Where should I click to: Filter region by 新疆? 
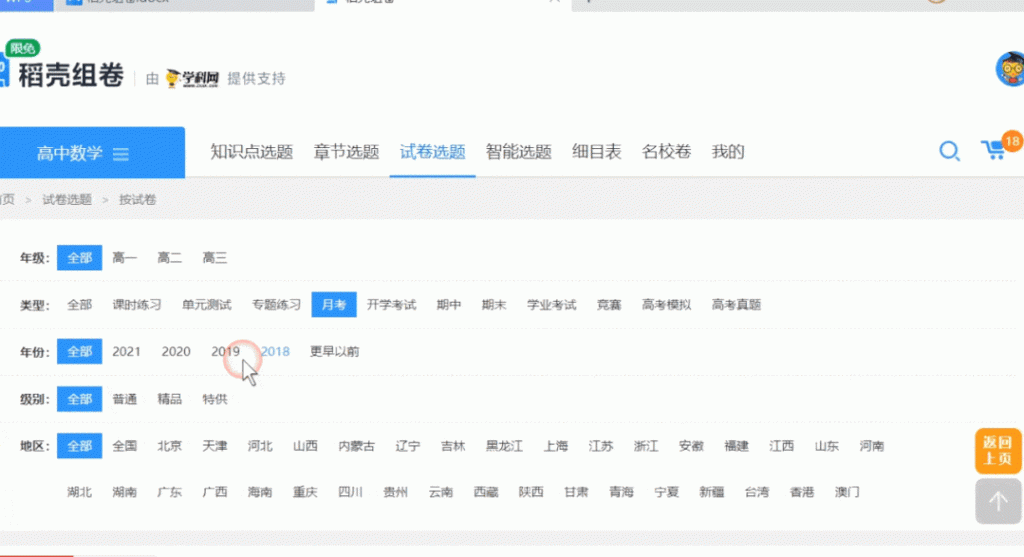(711, 492)
